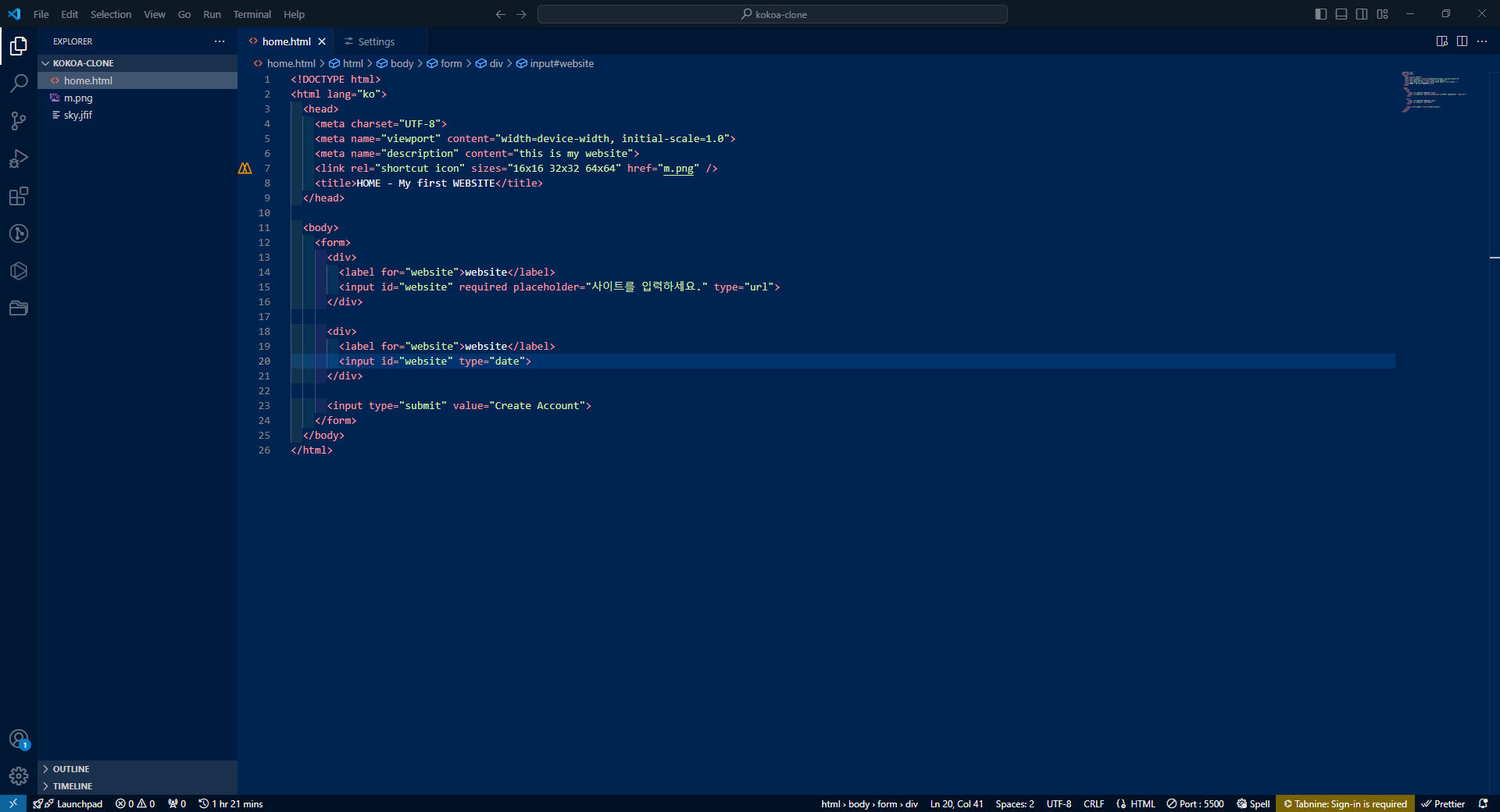Open the sixth activity bar icon with clock
Image resolution: width=1500 pixels, height=812 pixels.
pos(19,233)
